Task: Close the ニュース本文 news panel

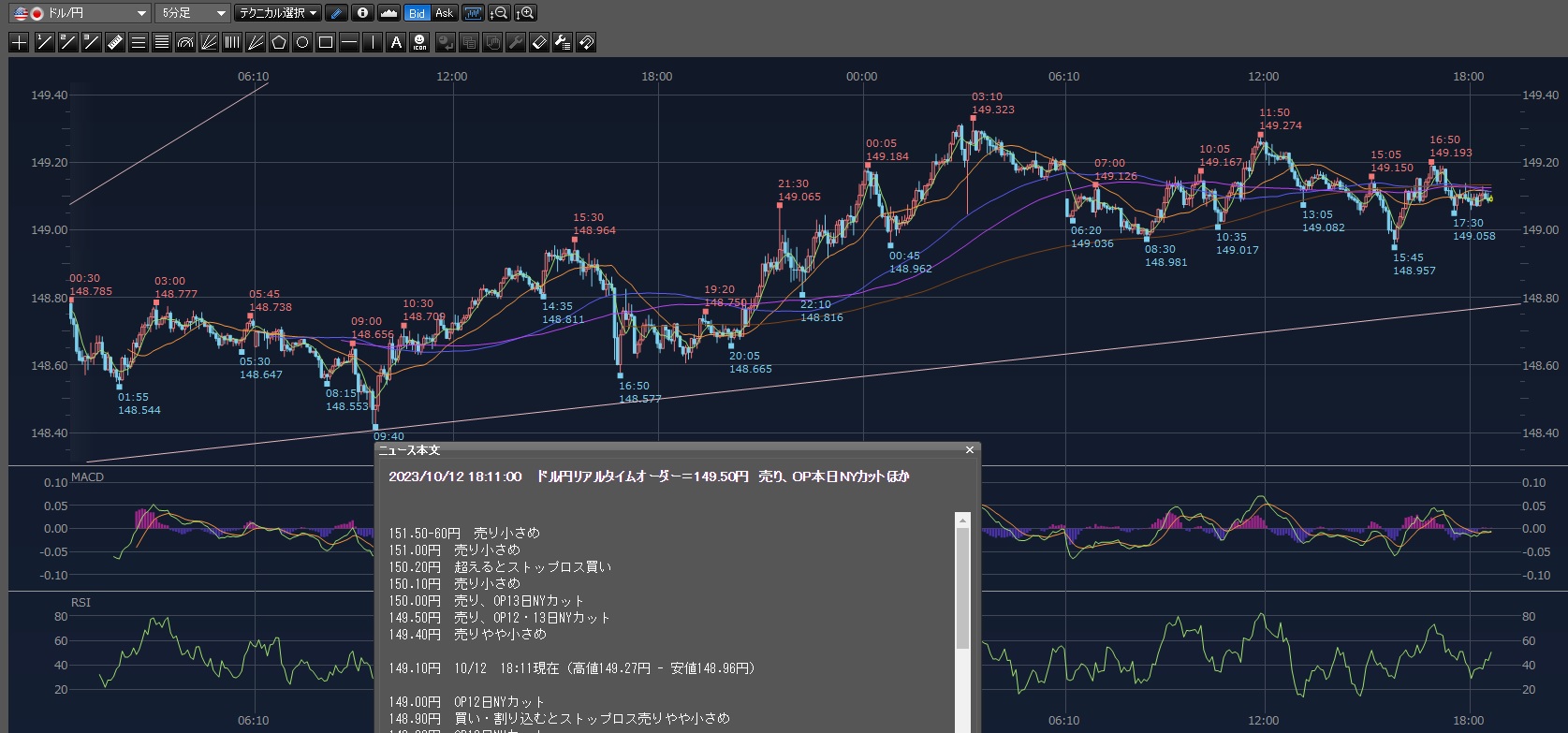Action: 970,450
